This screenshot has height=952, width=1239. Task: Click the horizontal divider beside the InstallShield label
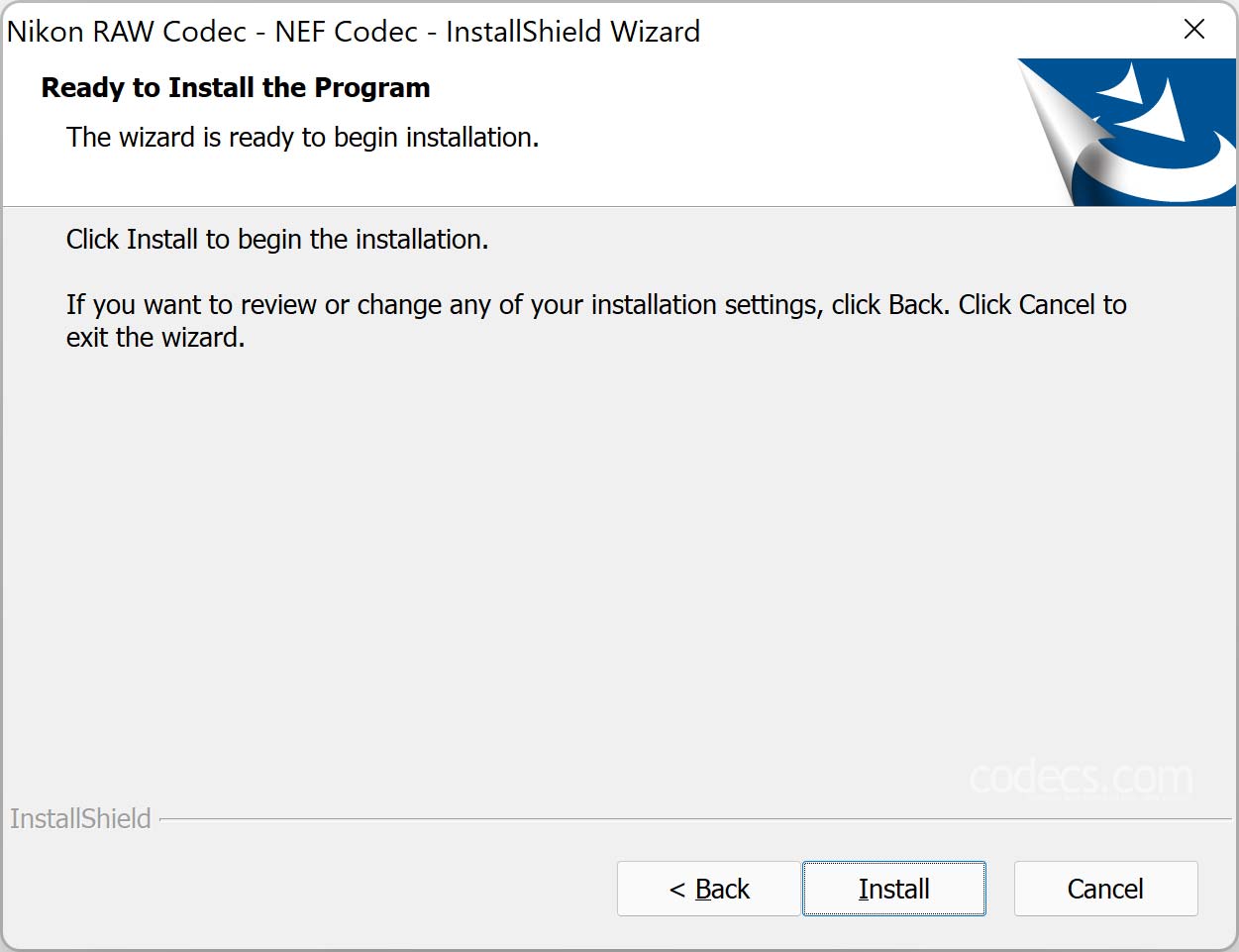pos(695,819)
